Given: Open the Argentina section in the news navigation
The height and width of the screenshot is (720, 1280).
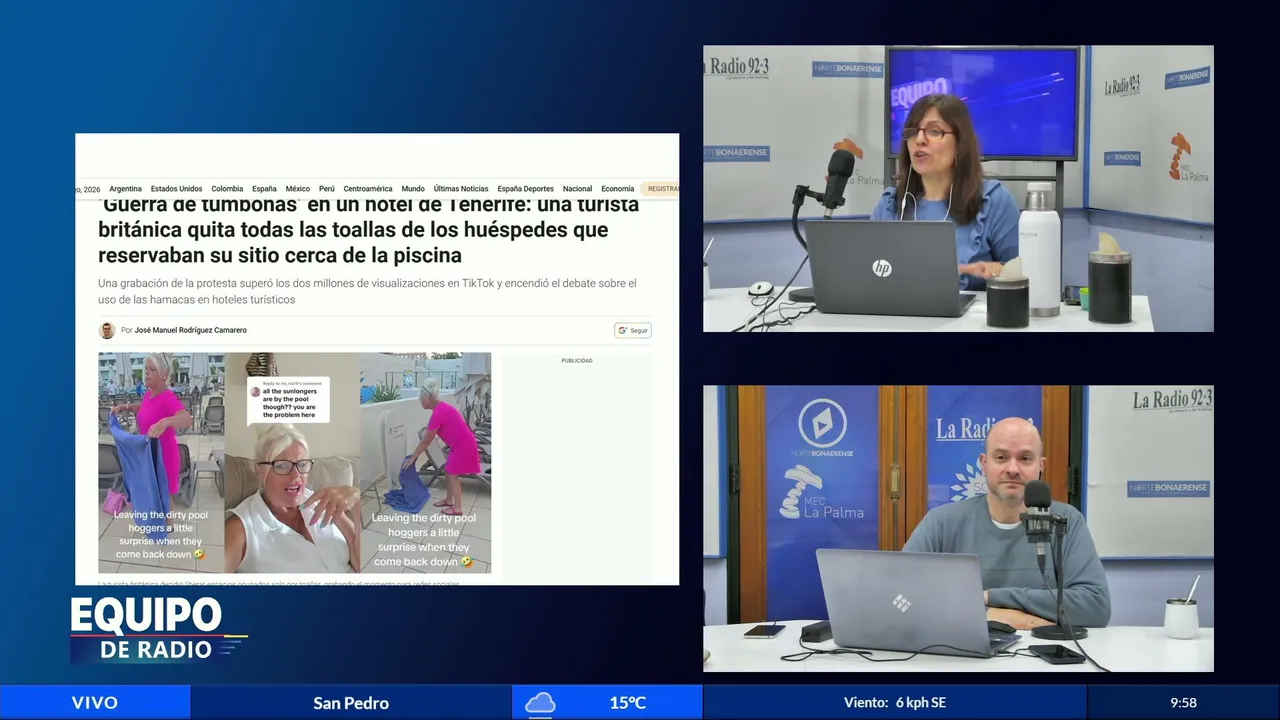Looking at the screenshot, I should pyautogui.click(x=125, y=189).
